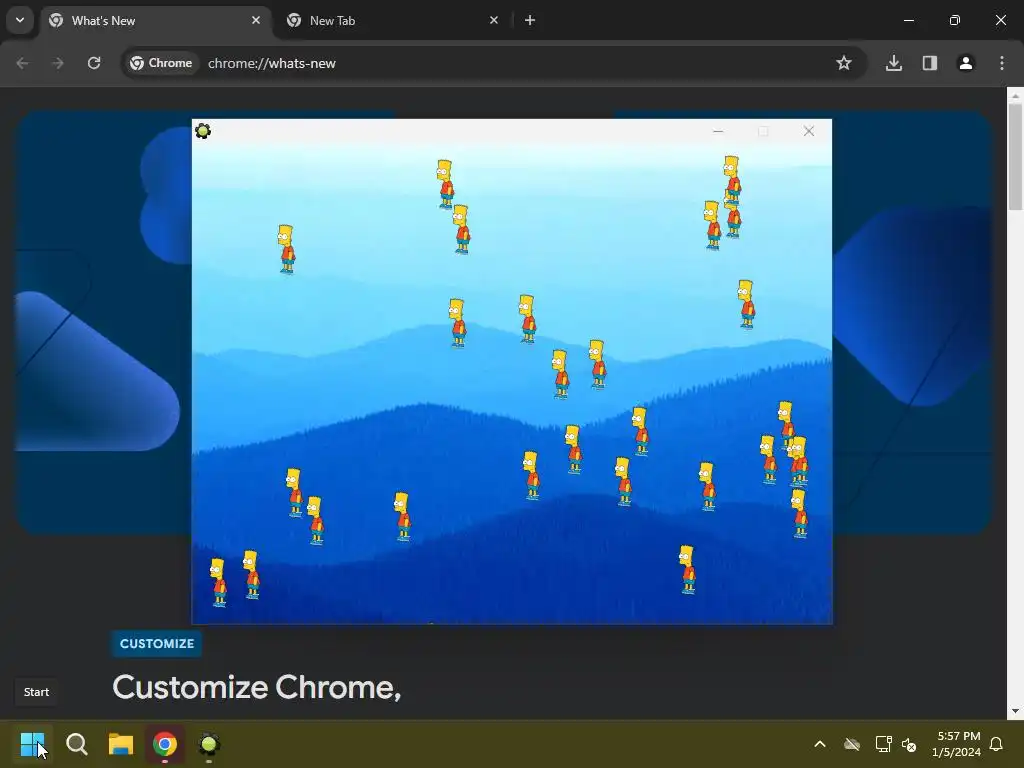The height and width of the screenshot is (768, 1024).
Task: Open the notifications bell icon
Action: point(997,744)
